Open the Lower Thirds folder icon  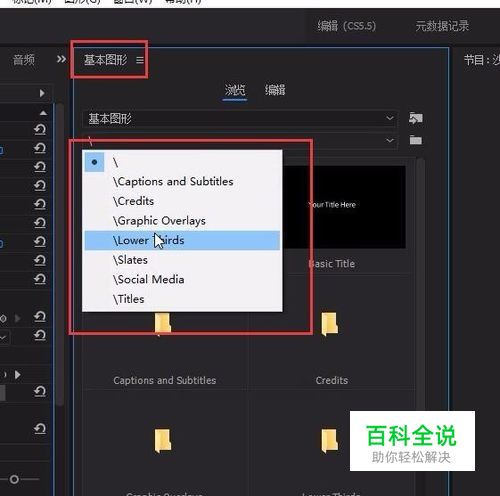click(330, 440)
